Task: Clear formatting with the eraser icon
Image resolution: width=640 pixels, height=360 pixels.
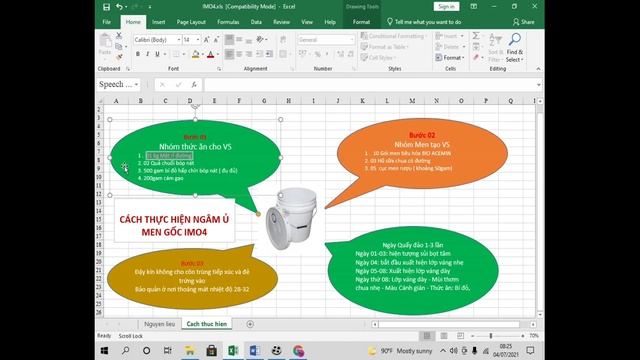Action: pos(476,58)
